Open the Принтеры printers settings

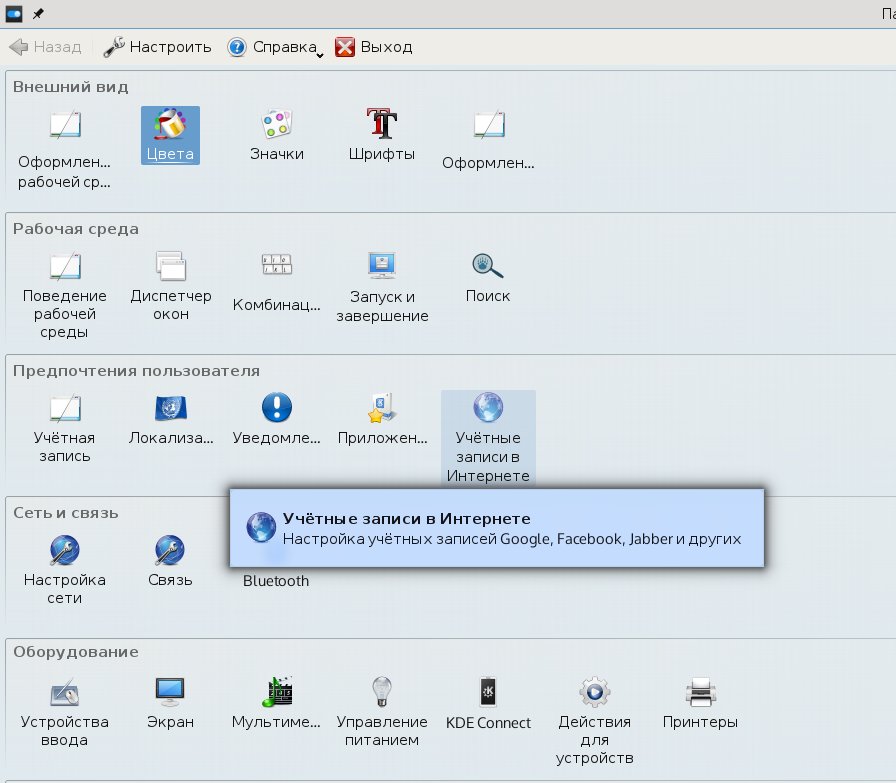click(x=700, y=703)
